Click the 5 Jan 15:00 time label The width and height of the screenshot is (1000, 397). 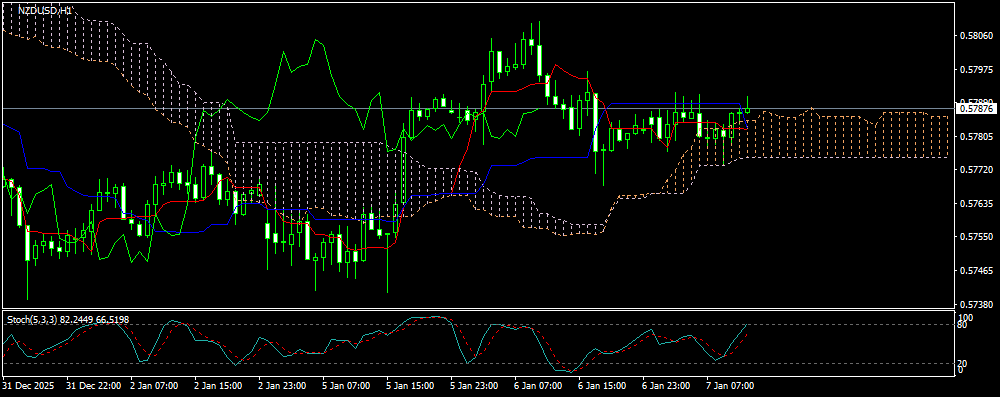[x=410, y=386]
